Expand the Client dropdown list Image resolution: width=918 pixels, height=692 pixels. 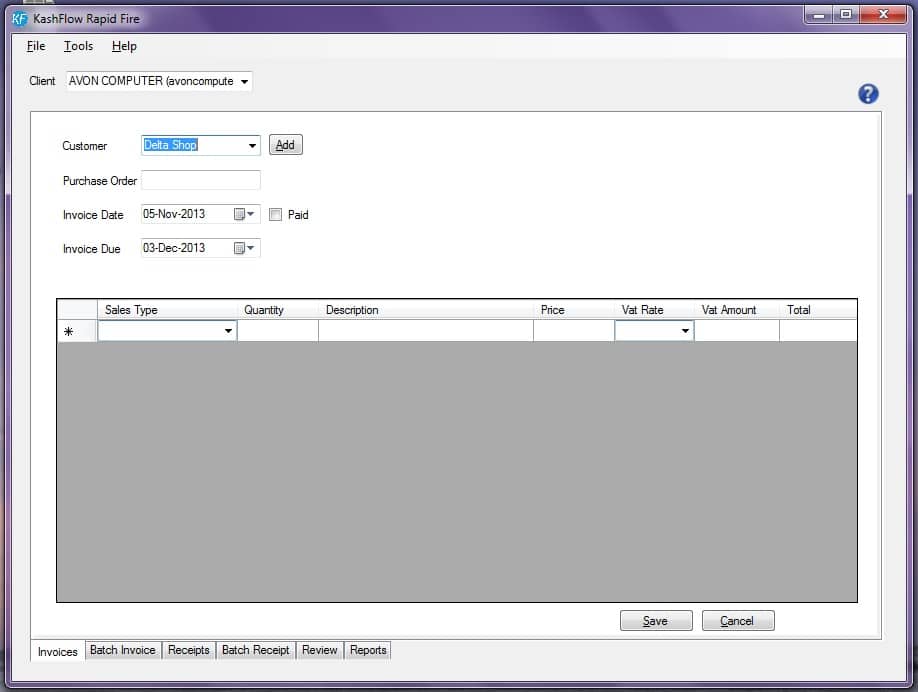[245, 81]
